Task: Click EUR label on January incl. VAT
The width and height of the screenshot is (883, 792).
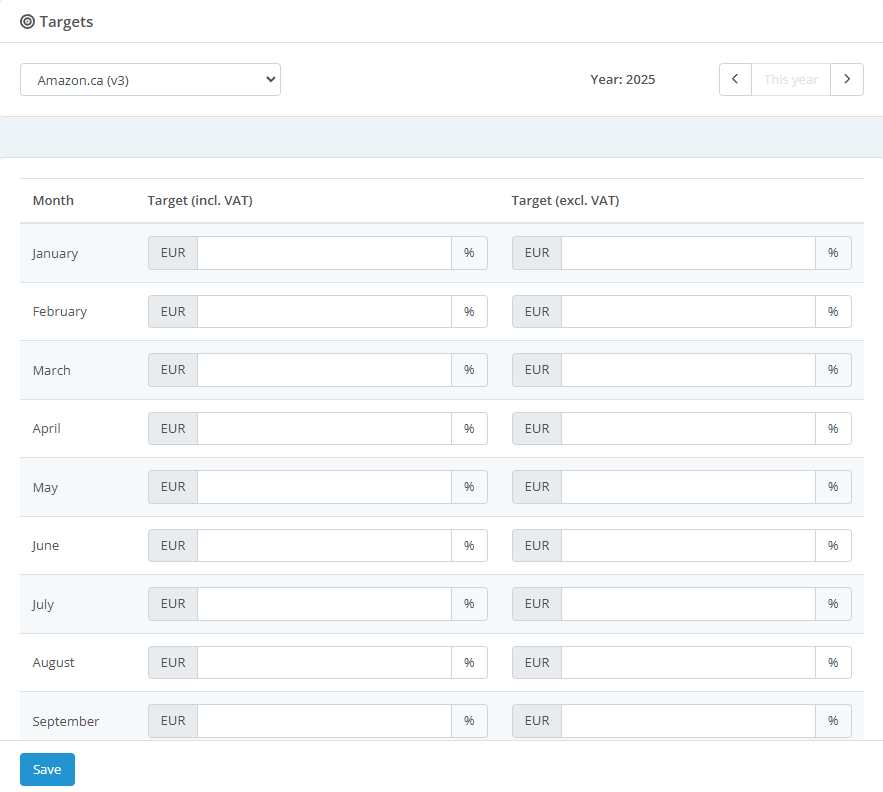Action: click(173, 253)
